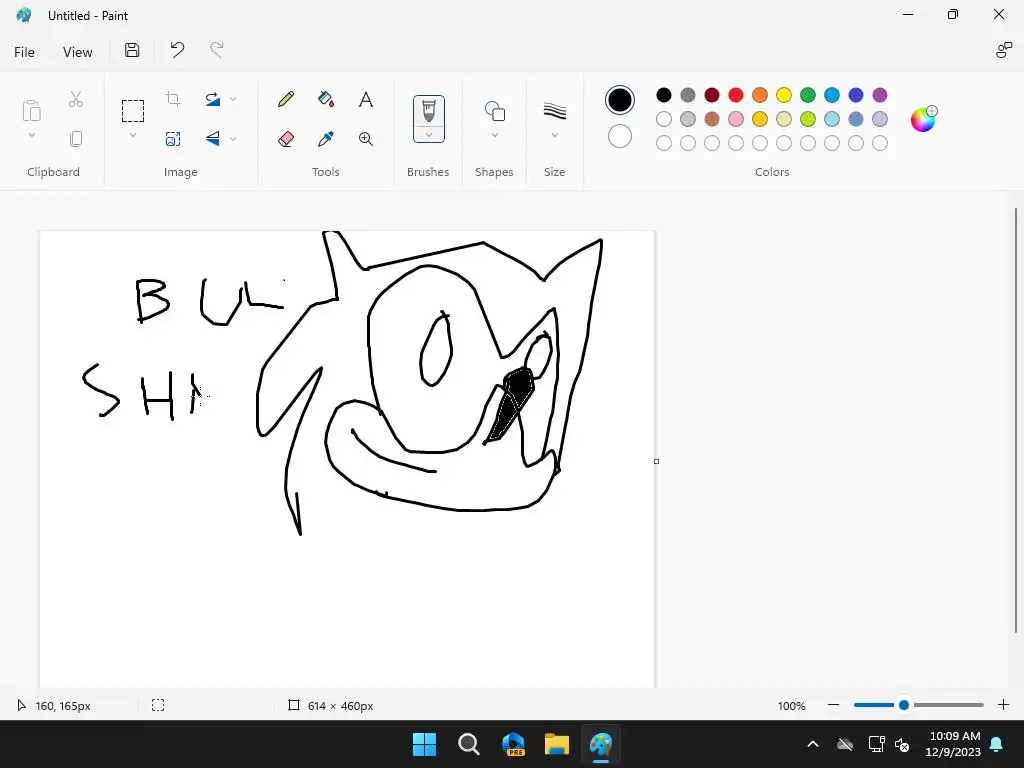Pick the purple color swatch
This screenshot has height=768, width=1024.
click(x=880, y=95)
